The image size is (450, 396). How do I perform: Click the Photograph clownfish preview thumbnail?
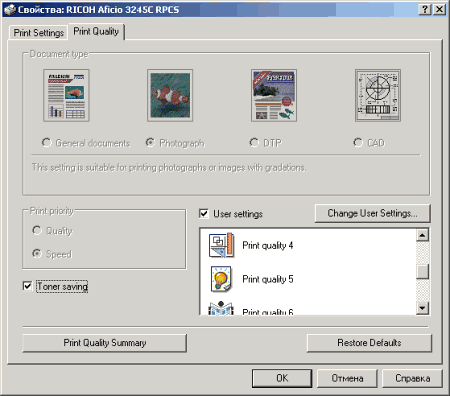tap(170, 95)
